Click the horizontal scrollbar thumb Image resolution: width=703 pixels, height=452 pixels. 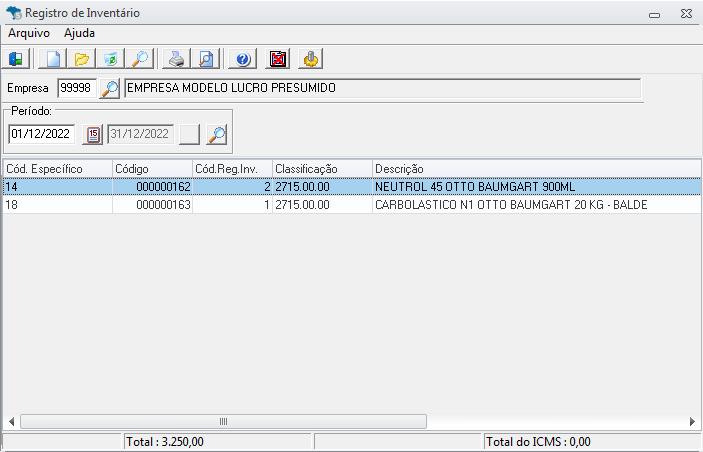click(x=223, y=422)
